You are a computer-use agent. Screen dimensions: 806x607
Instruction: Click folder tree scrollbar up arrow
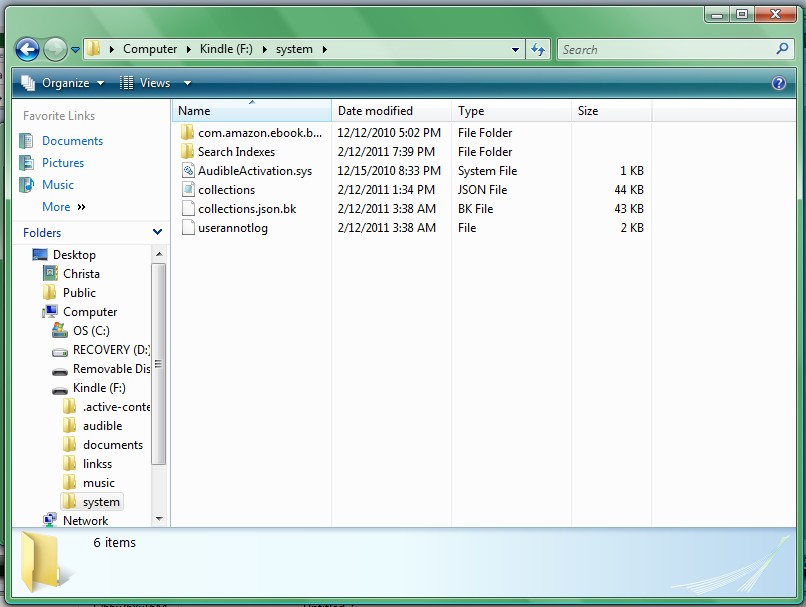click(159, 254)
